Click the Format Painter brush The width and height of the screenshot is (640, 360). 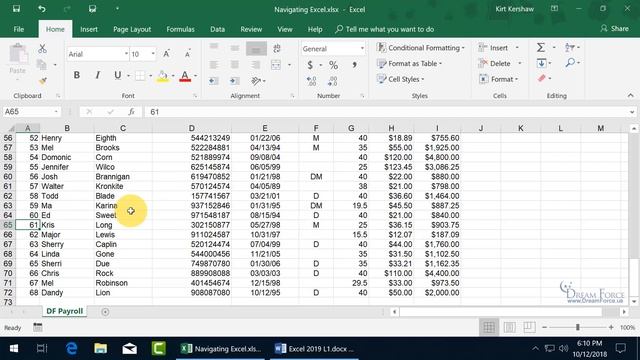click(42, 81)
